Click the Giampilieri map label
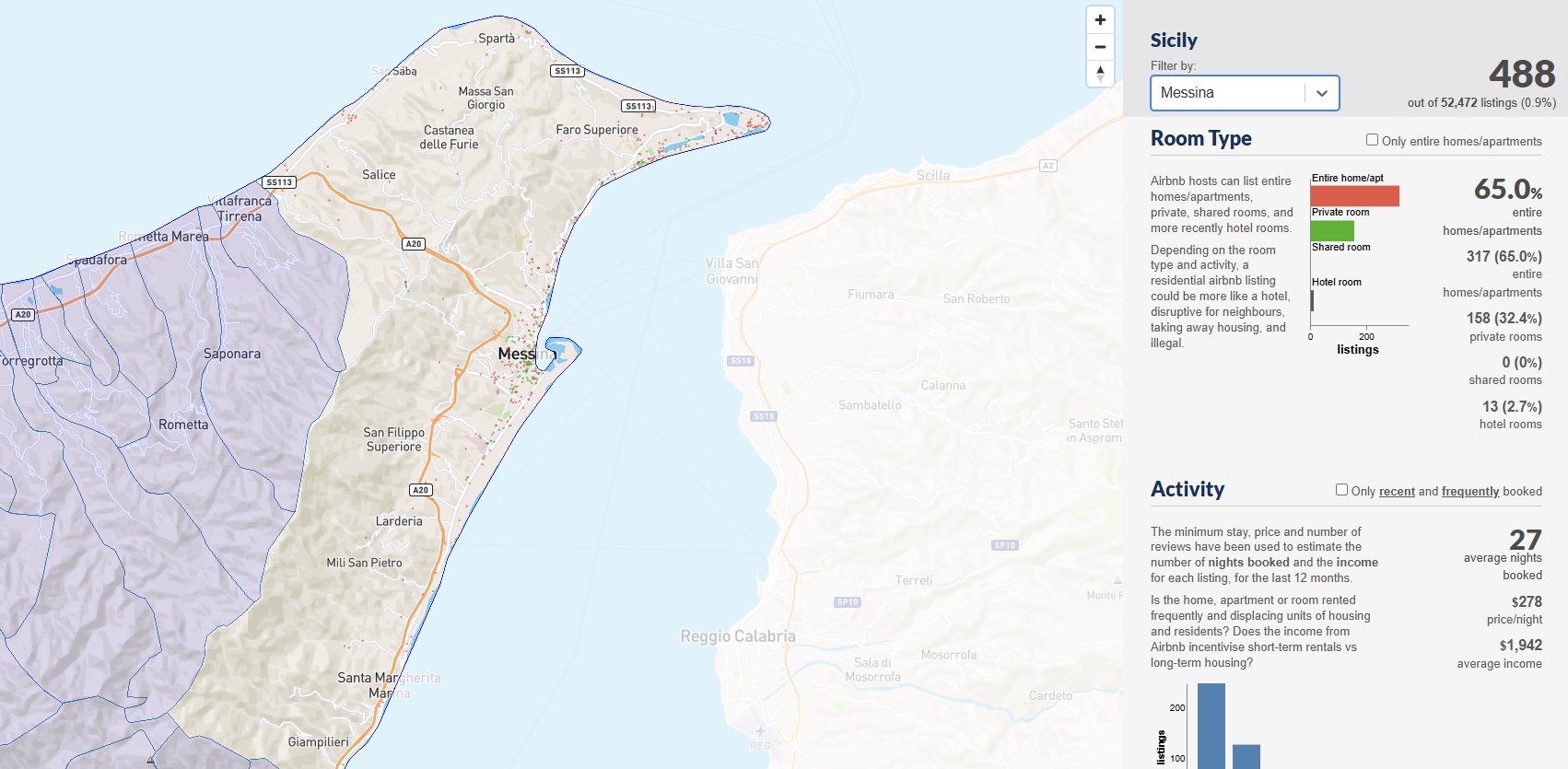 click(x=319, y=742)
